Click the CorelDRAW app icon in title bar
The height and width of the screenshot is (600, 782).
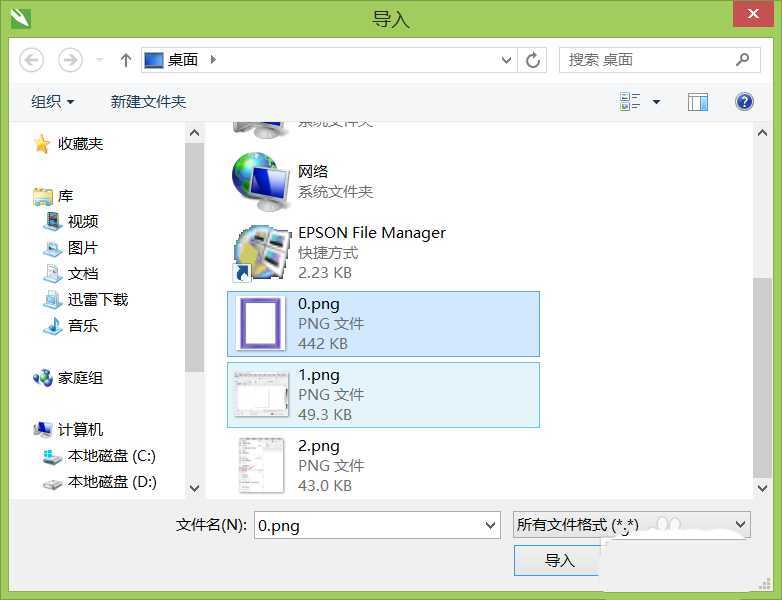(20, 18)
